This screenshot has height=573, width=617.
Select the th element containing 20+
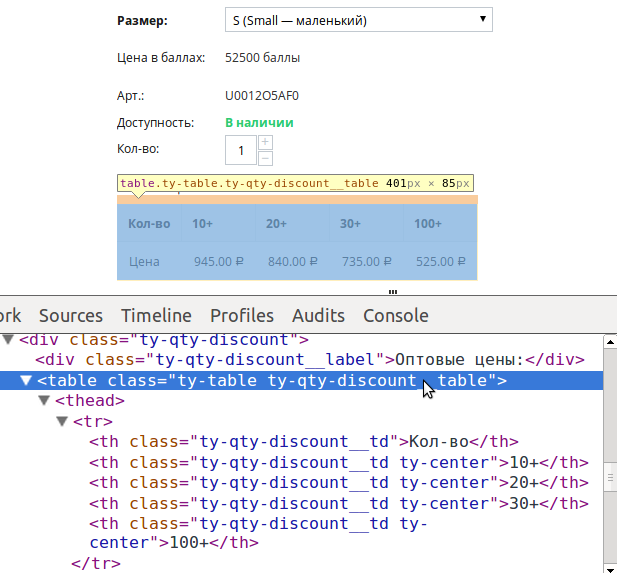pos(330,483)
